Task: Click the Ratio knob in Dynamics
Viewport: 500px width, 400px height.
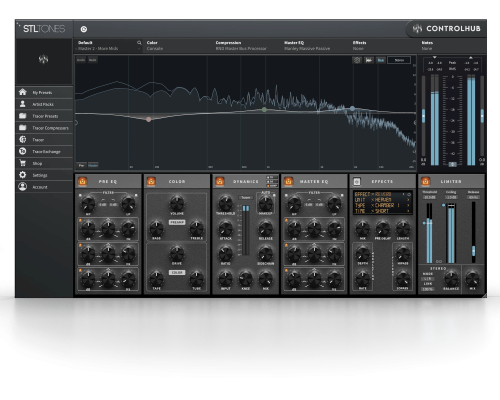Action: 225,254
